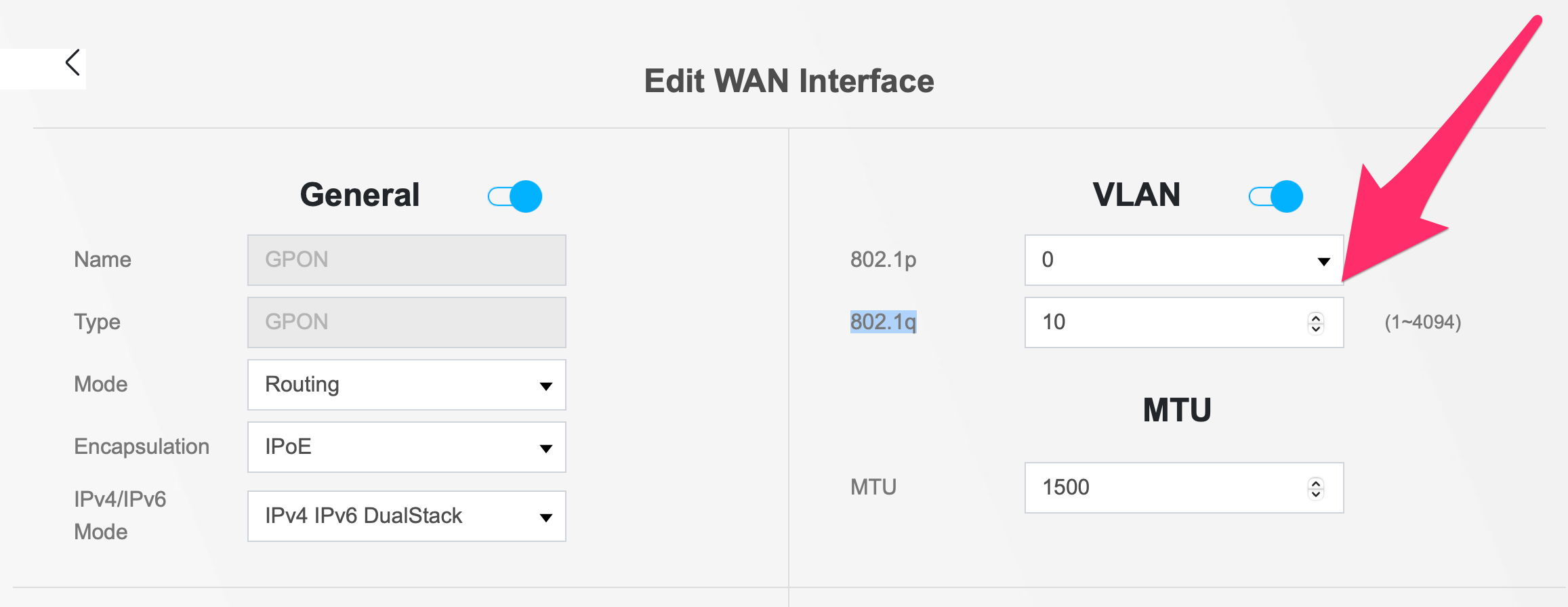Open the IPv4 IPv6 DualStack dropdown
This screenshot has width=1568, height=607.
[407, 516]
